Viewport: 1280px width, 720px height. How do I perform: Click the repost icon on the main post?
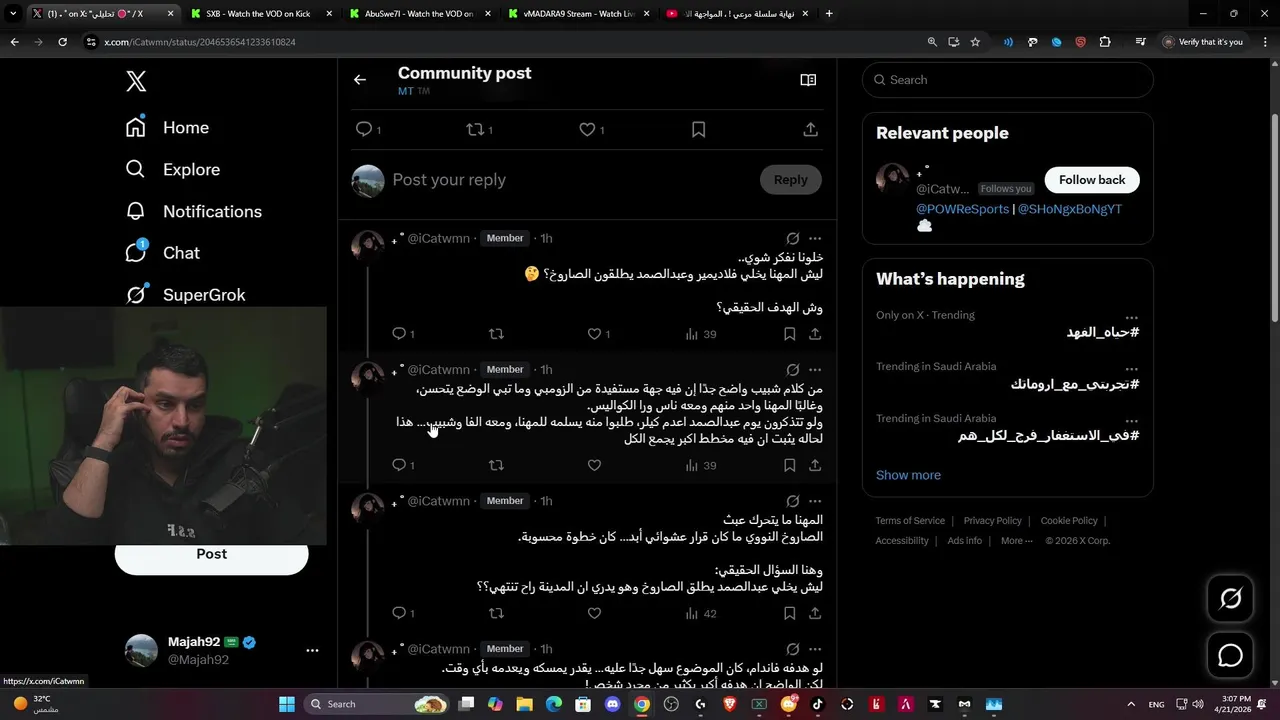(475, 129)
